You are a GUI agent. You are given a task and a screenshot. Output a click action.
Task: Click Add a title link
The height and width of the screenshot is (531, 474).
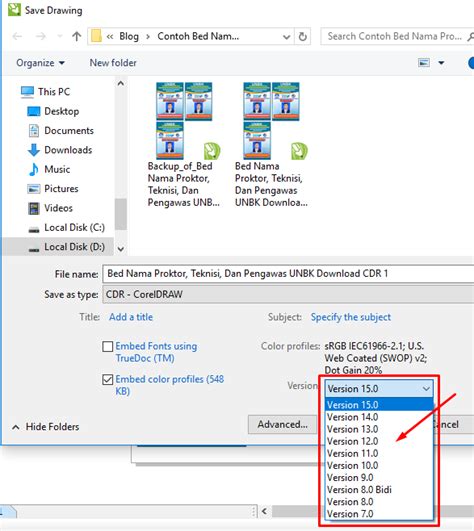[x=131, y=317]
